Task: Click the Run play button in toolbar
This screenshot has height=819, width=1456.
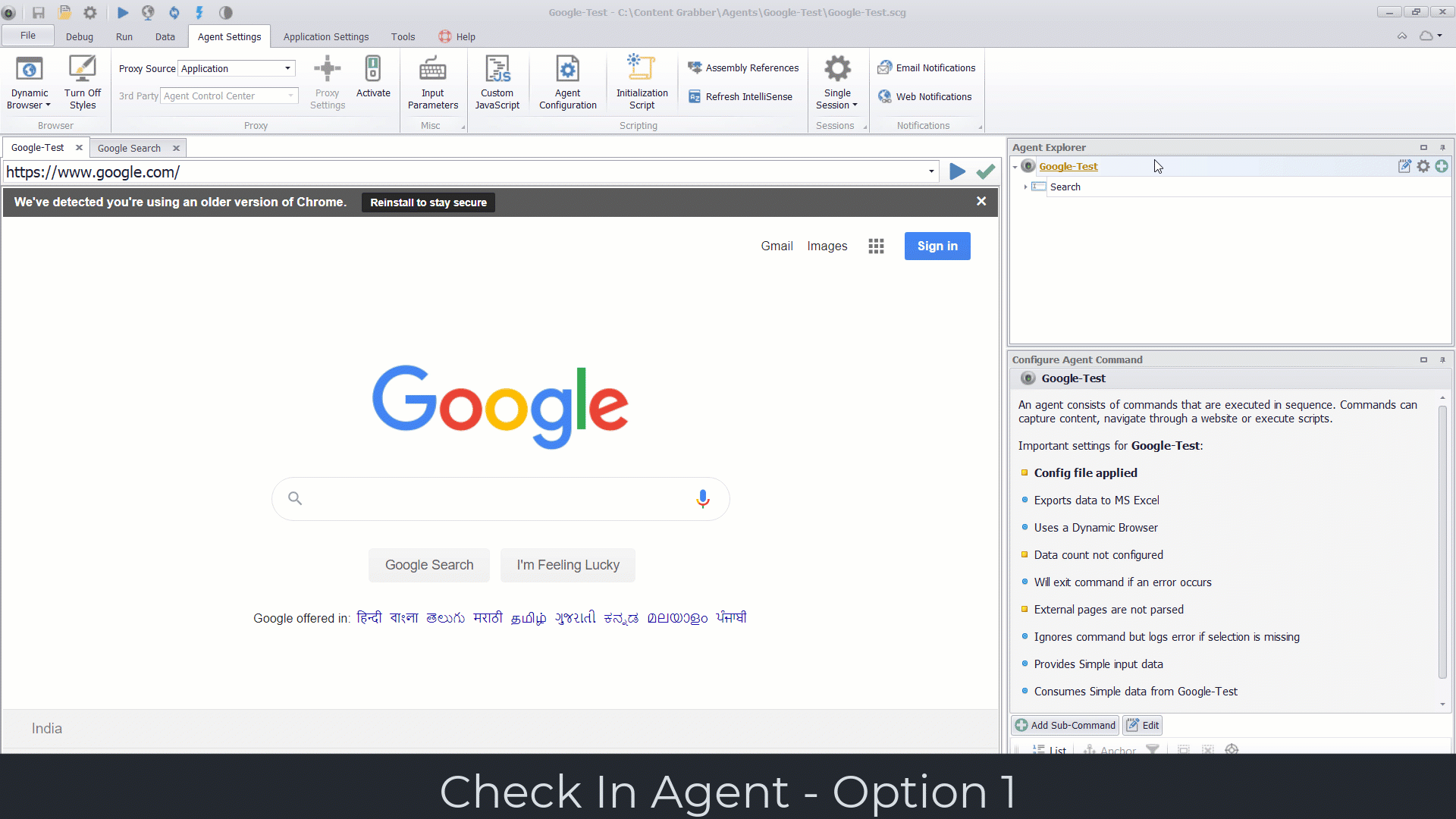Action: click(x=122, y=12)
